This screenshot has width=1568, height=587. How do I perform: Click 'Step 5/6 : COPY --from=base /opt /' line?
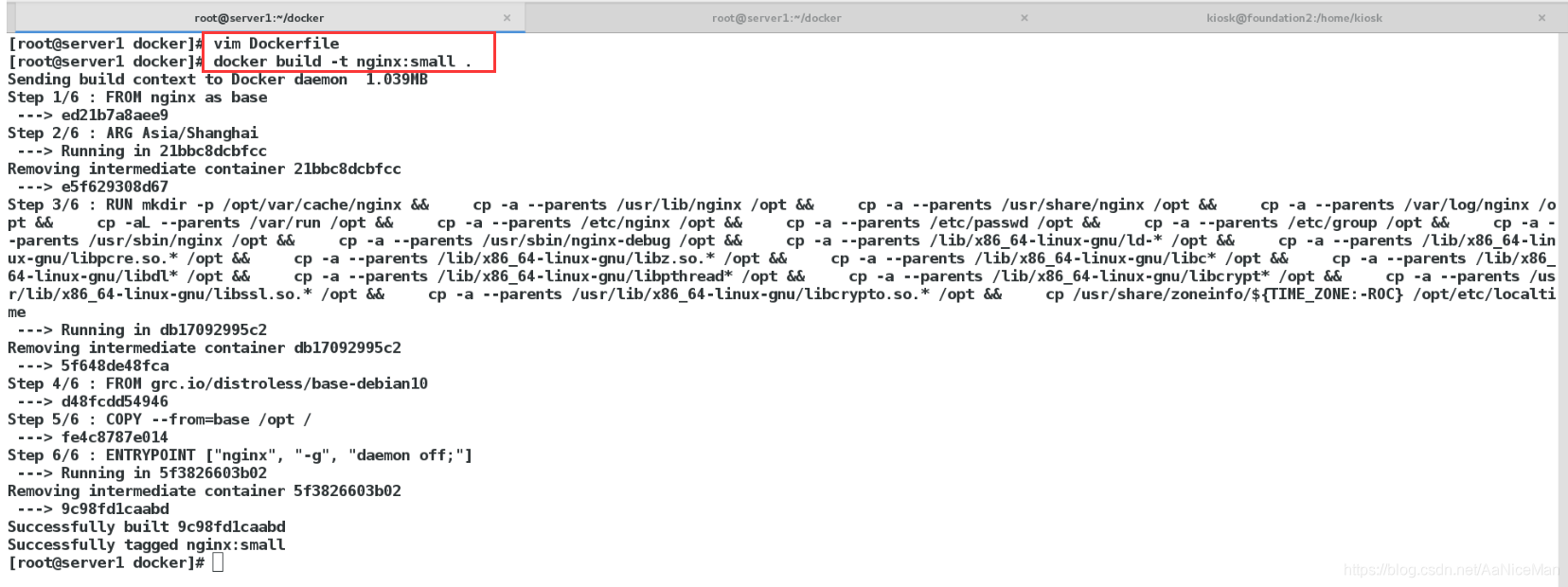click(x=159, y=420)
